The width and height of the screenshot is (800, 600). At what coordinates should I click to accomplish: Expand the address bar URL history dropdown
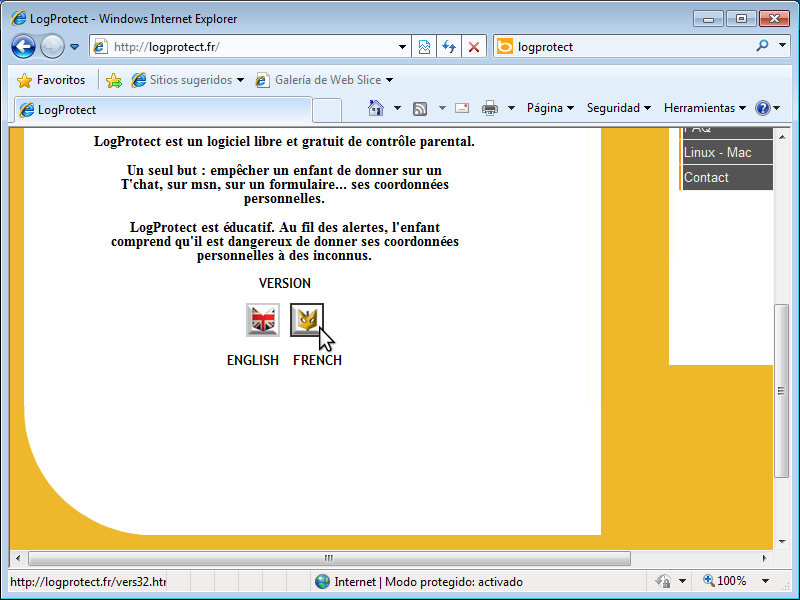403,47
